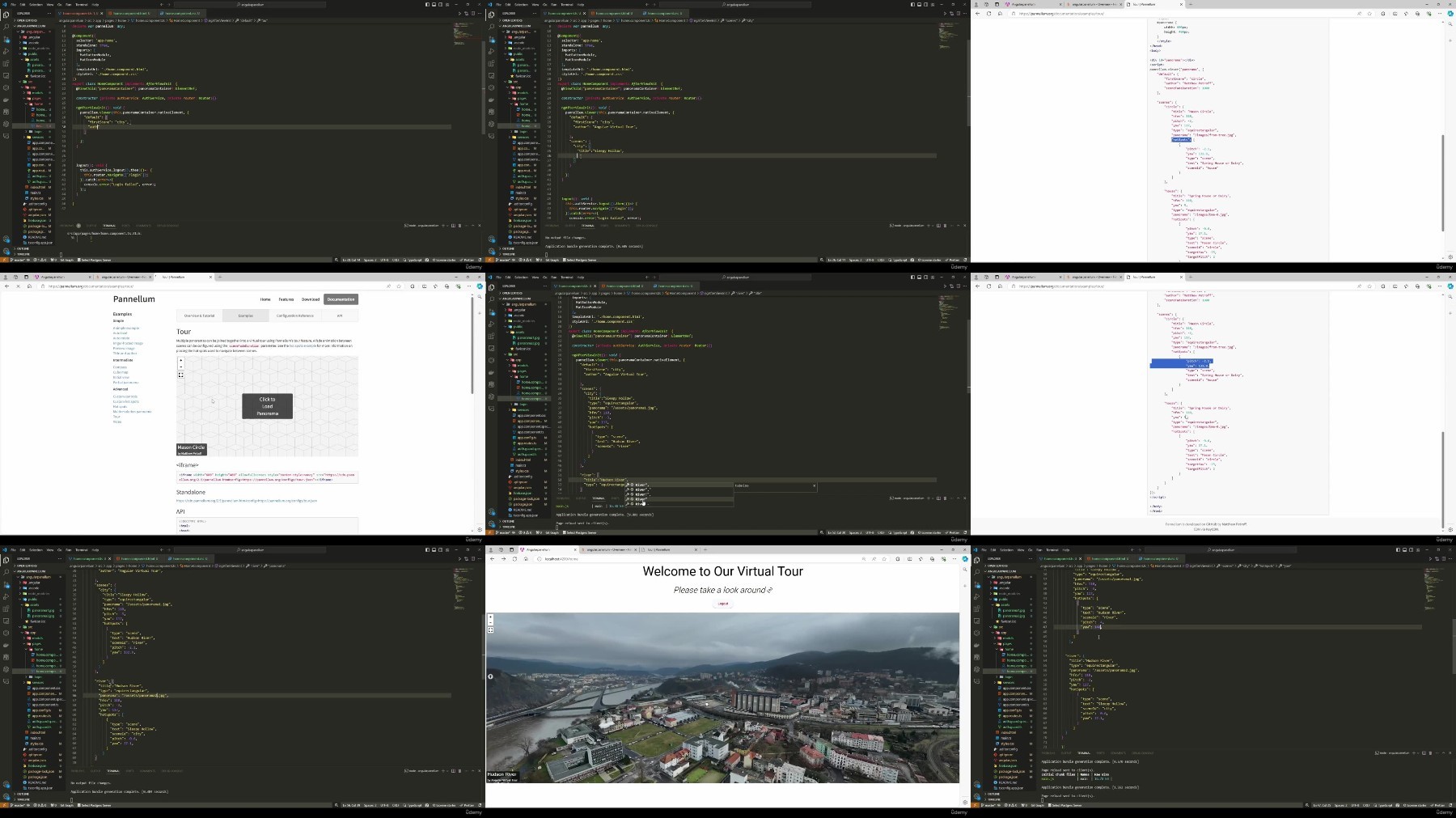Image resolution: width=1456 pixels, height=818 pixels.
Task: Open Selection menu in top-left VS Code
Action: (36, 5)
